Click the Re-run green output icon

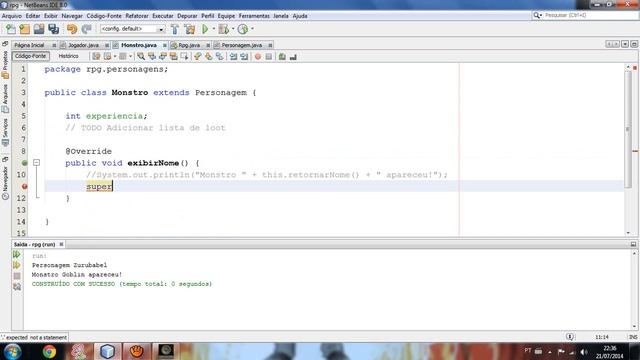click(x=17, y=254)
